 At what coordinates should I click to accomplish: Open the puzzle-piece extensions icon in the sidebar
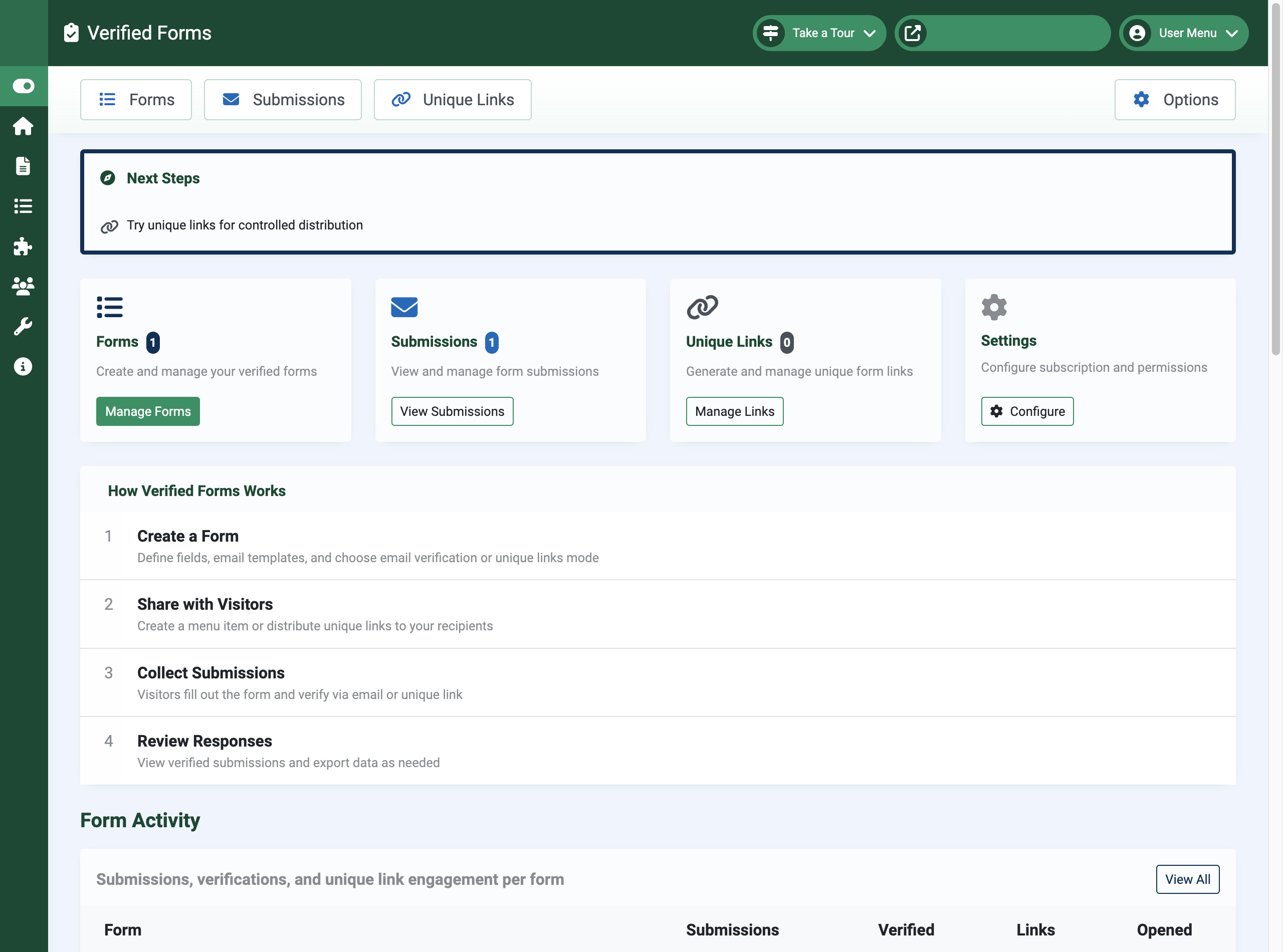[x=24, y=247]
